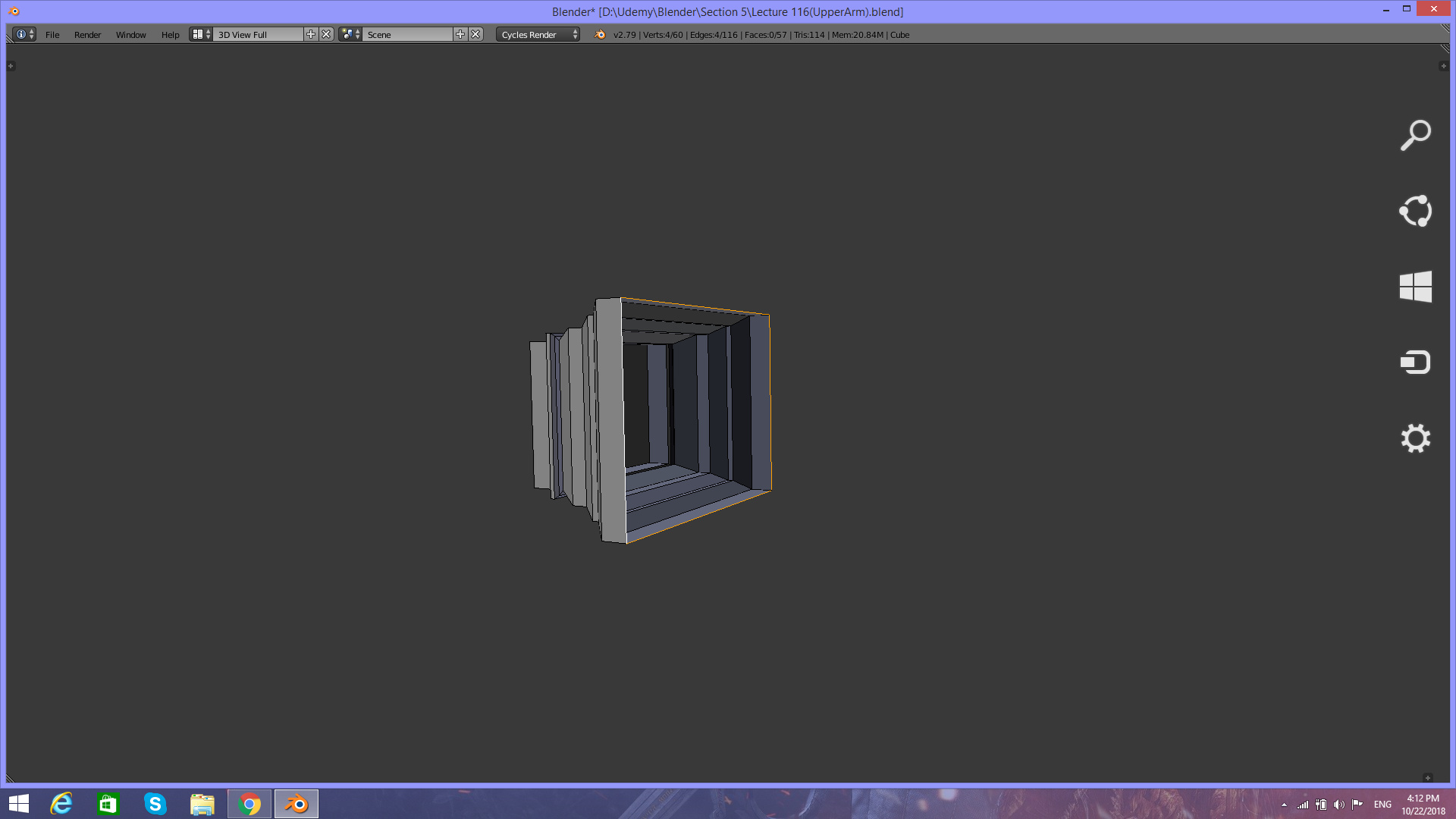Minimize the Blender window
The image size is (1456, 819).
tap(1386, 10)
